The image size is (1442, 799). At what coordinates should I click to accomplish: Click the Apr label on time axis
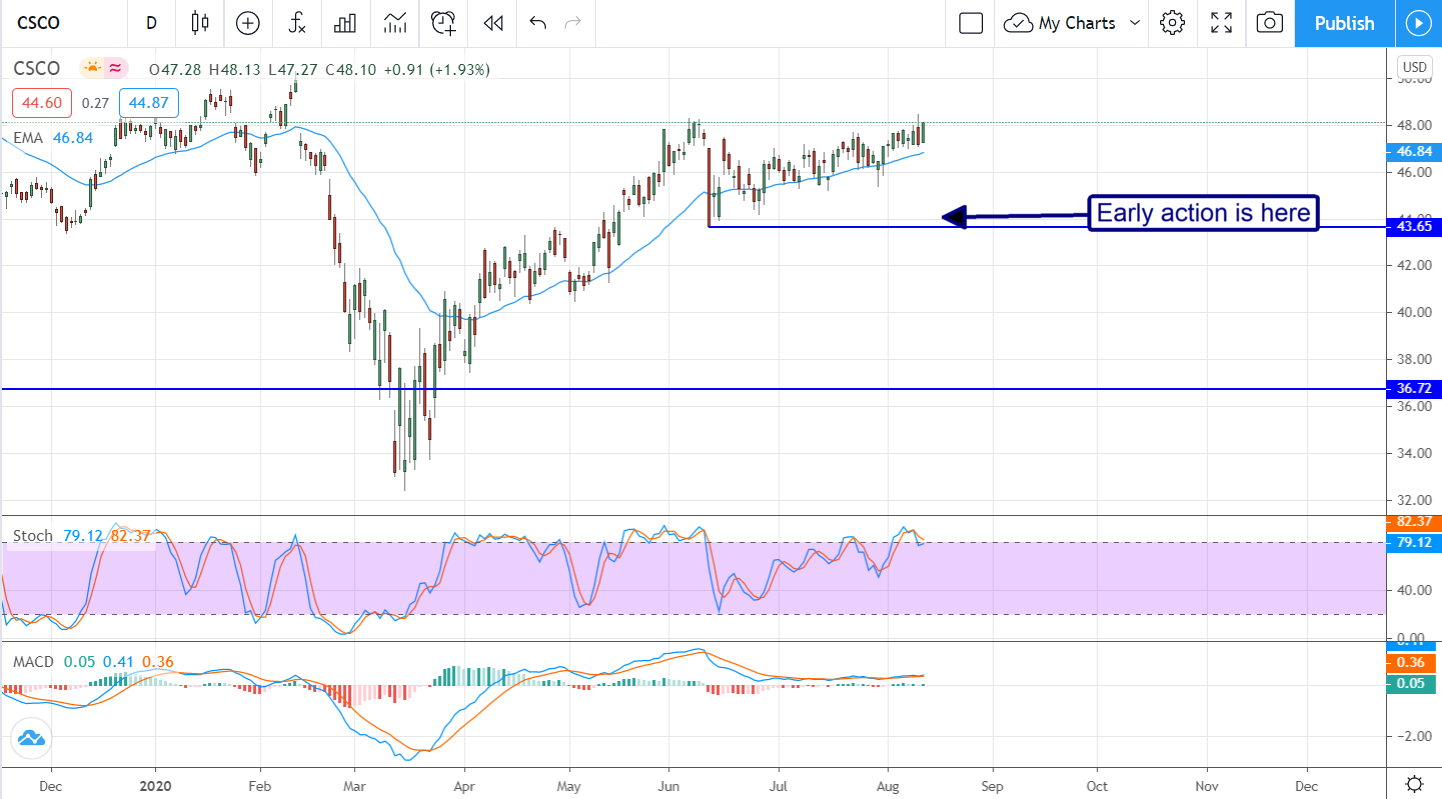tap(464, 785)
